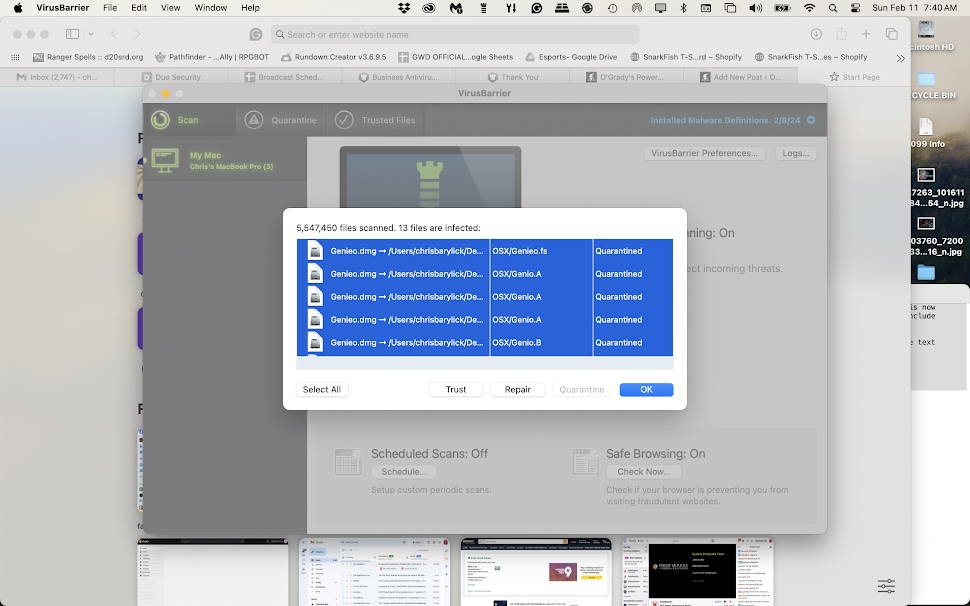The height and width of the screenshot is (606, 970).
Task: Click the Safari share icon
Action: (x=841, y=34)
